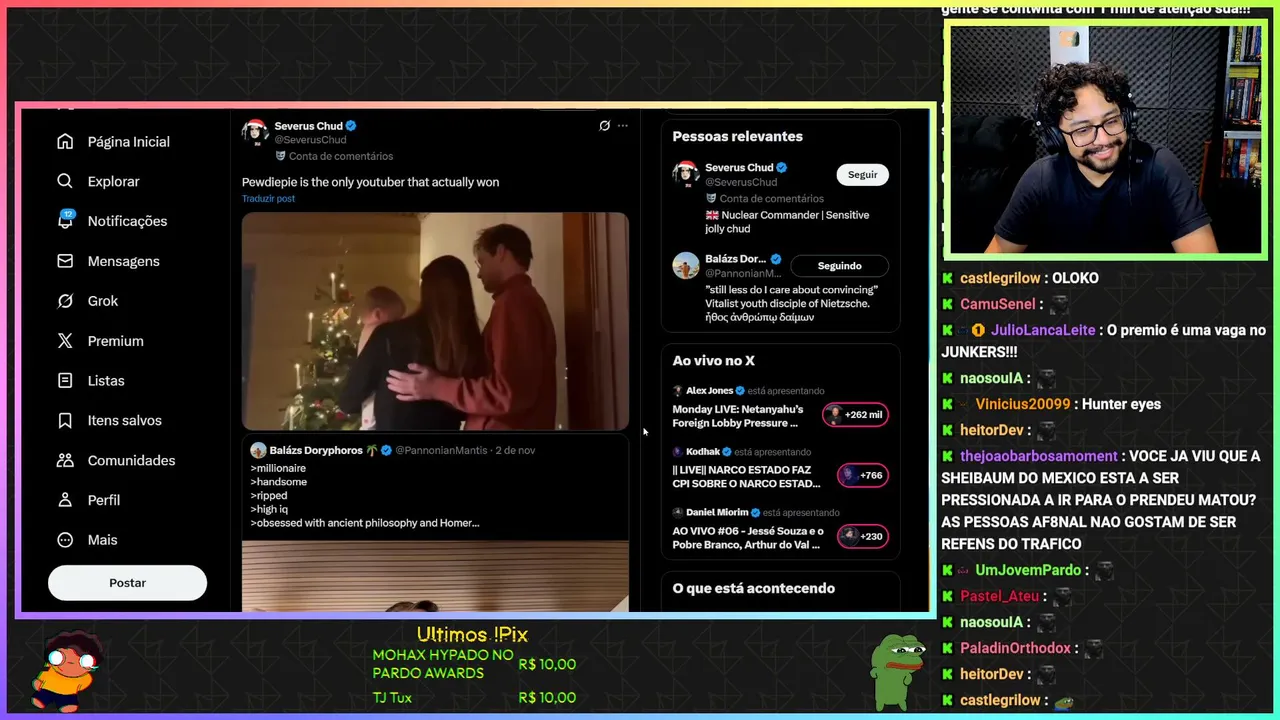The height and width of the screenshot is (720, 1280).
Task: Click '>obsessed with ancient philosophy' quoted line
Action: [x=365, y=523]
